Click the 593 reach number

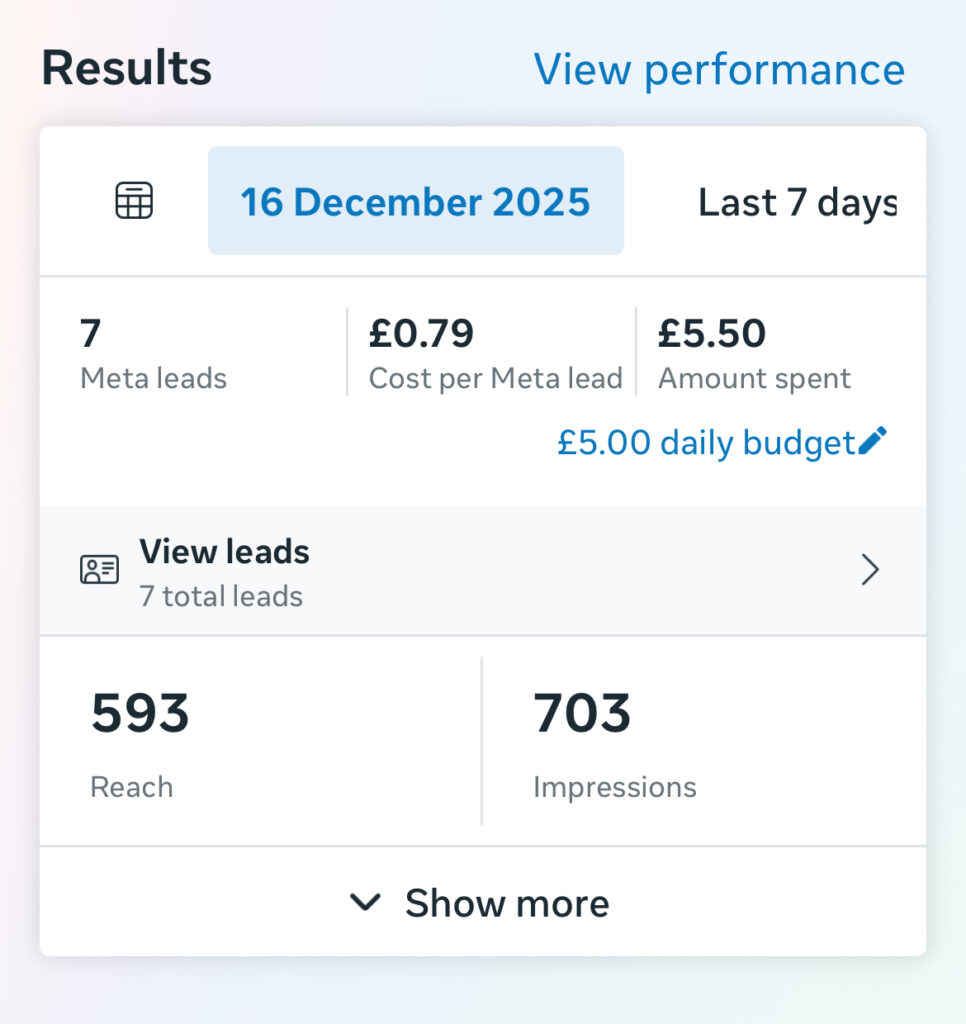coord(140,714)
